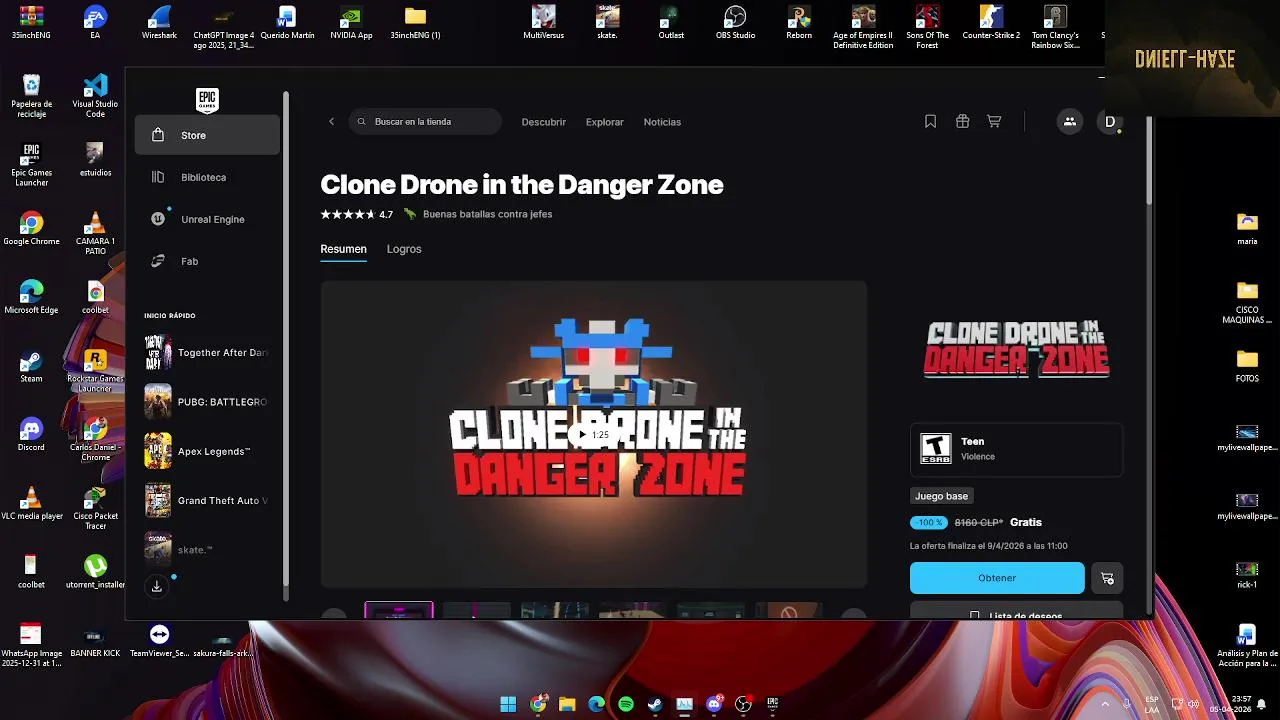The width and height of the screenshot is (1280, 720).
Task: Open notifications bell in system tray
Action: pos(1261,704)
